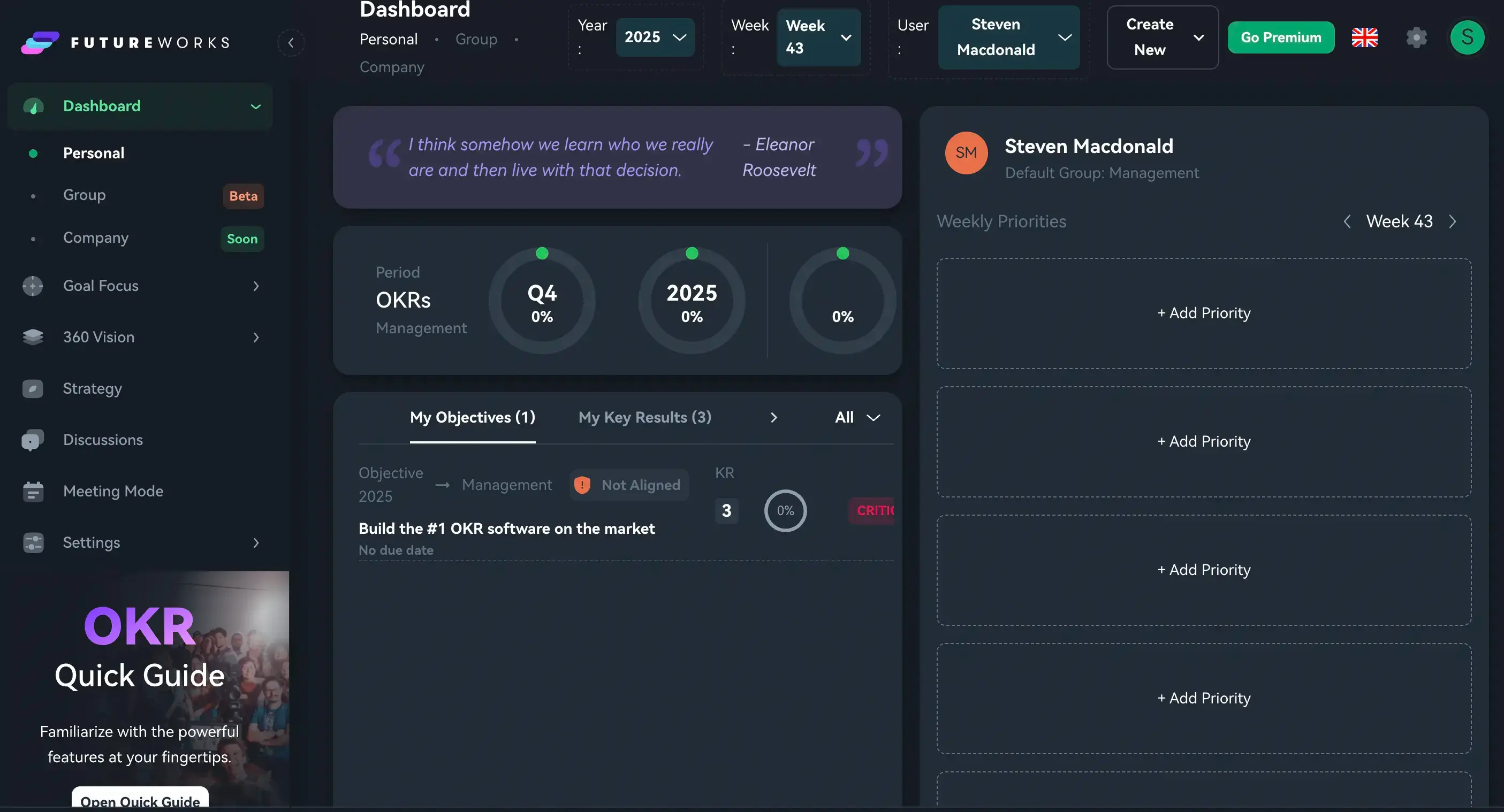Screen dimensions: 1504x812
Task: Click the Beta badge next to Group
Action: point(244,196)
